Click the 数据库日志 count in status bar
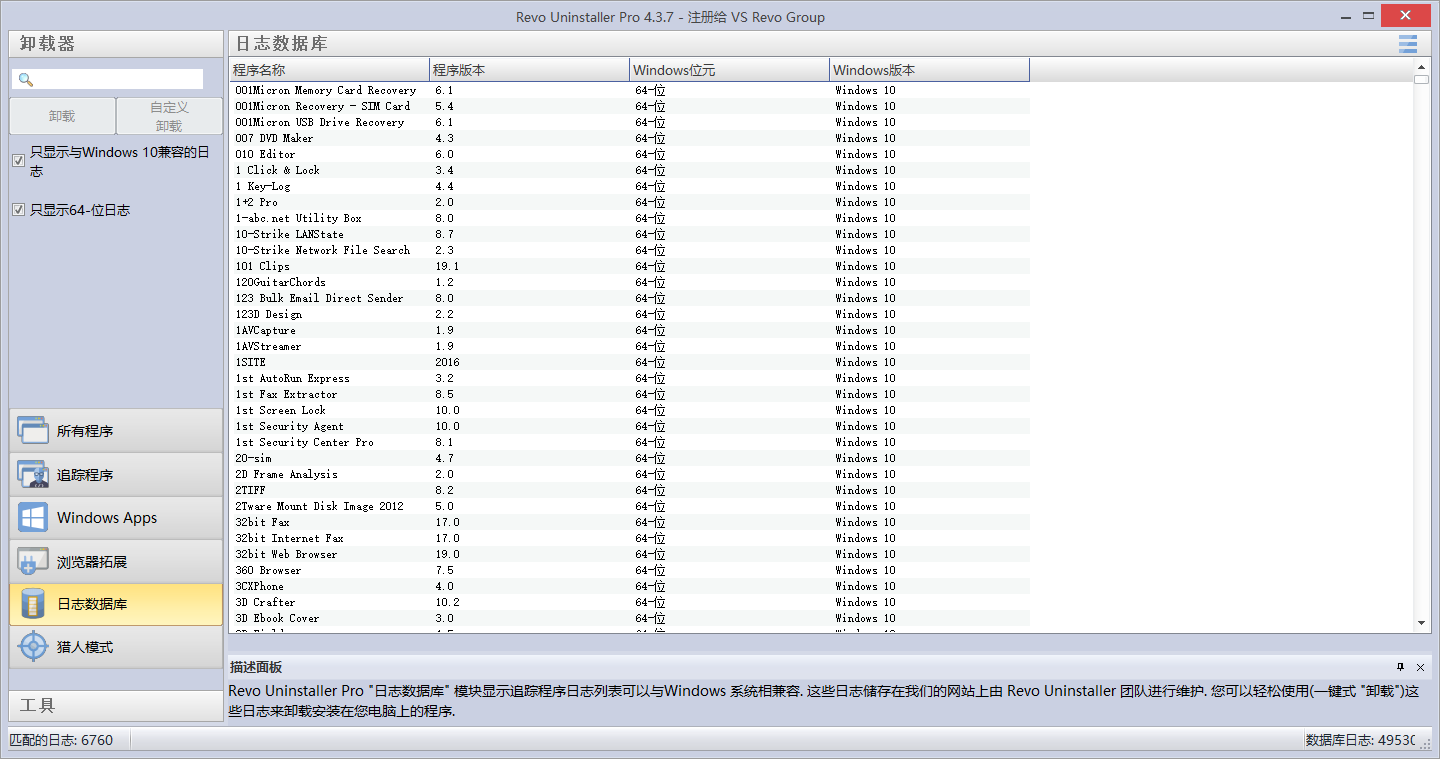This screenshot has height=759, width=1440. pos(1361,740)
